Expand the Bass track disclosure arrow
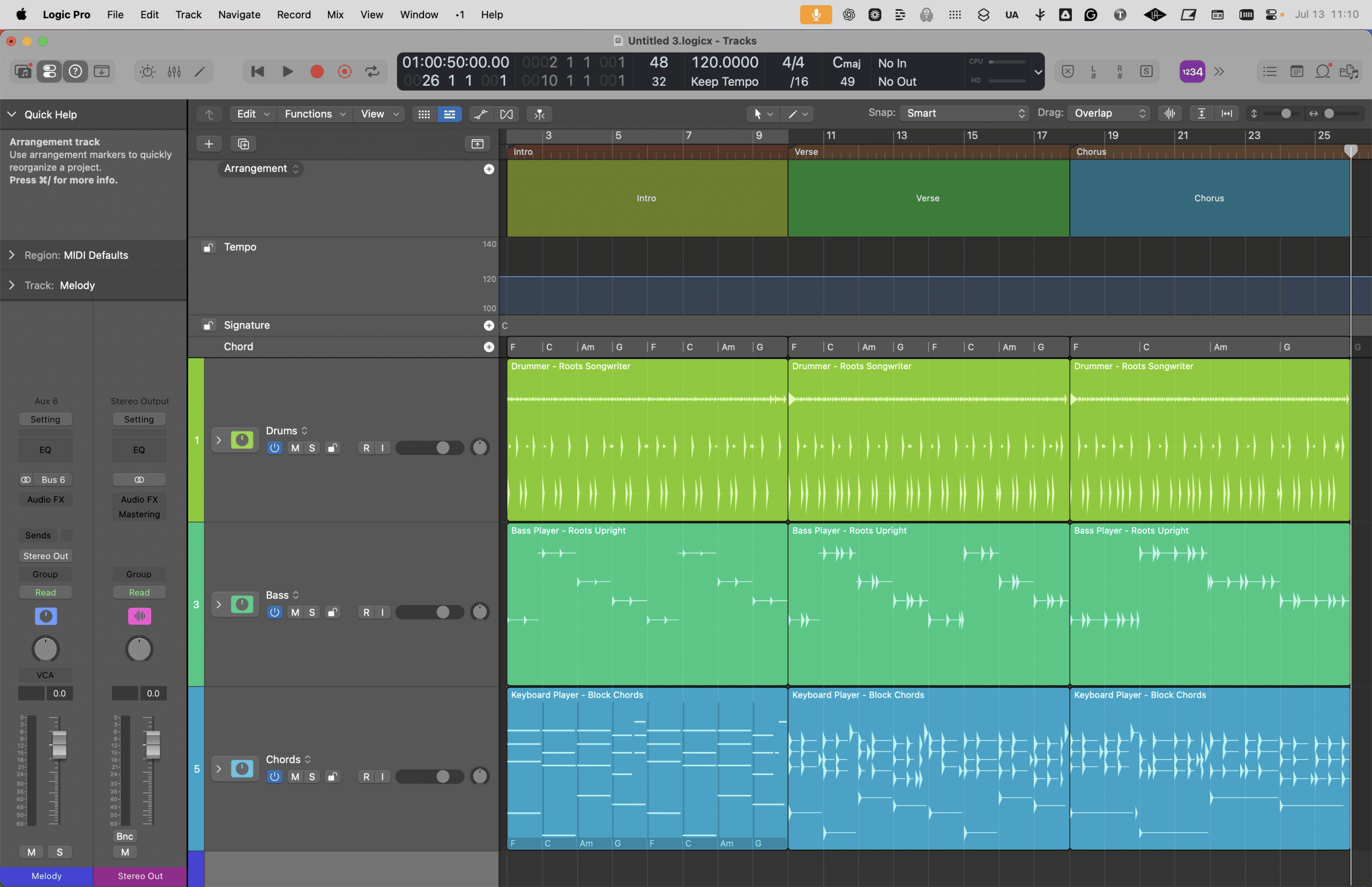The height and width of the screenshot is (887, 1372). 218,604
